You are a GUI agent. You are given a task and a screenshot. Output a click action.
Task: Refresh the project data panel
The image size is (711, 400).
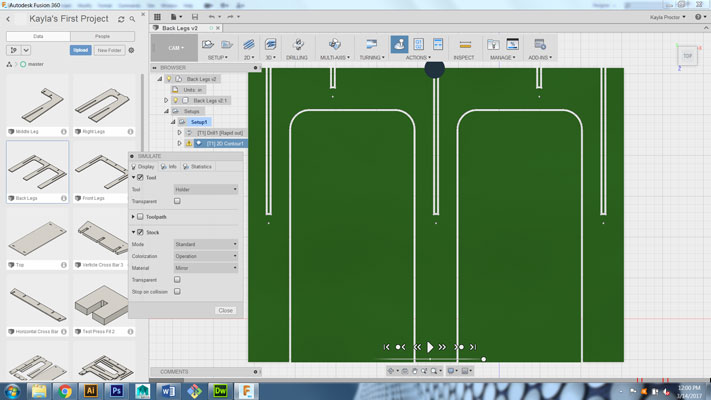coord(121,19)
